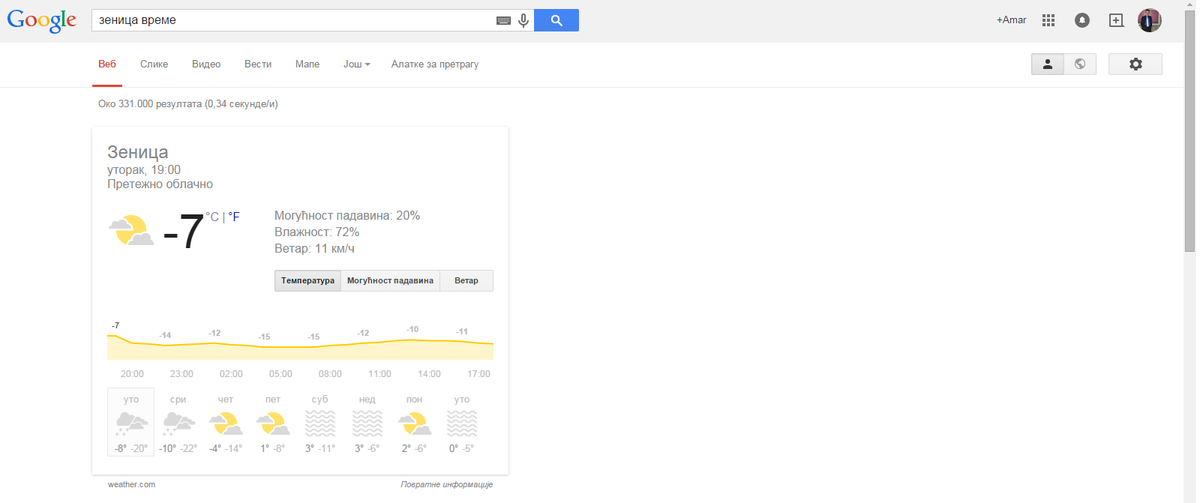Show personal results with person icon
Image resolution: width=1200 pixels, height=503 pixels.
click(x=1047, y=64)
